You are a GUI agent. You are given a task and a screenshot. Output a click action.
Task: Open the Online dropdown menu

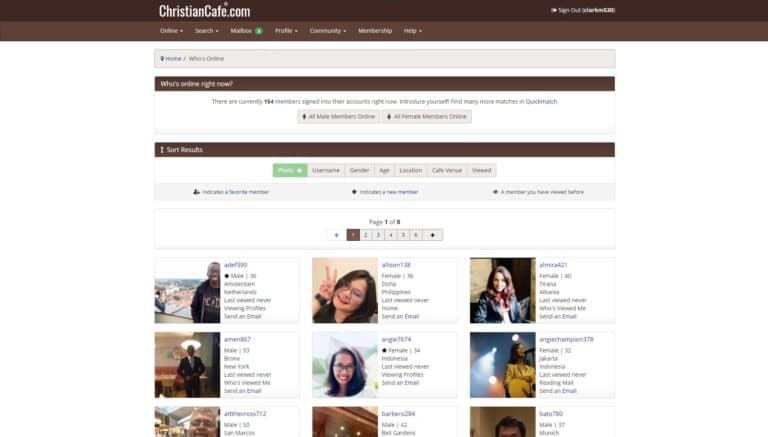171,30
